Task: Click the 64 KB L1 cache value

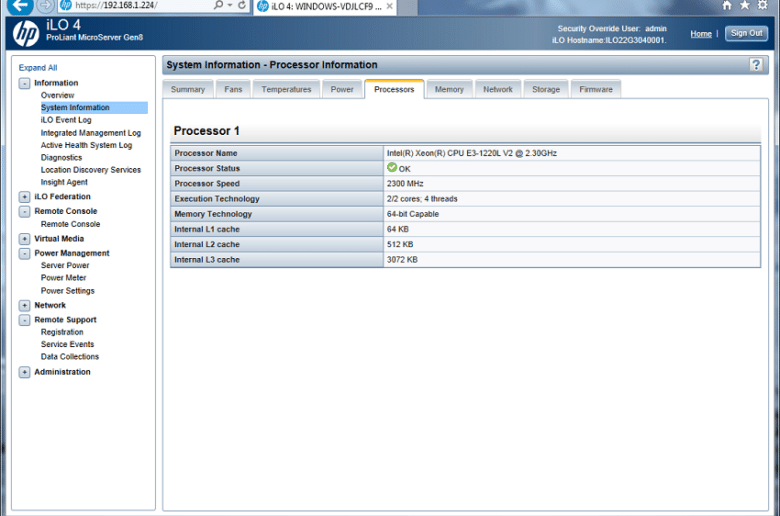Action: [397, 229]
